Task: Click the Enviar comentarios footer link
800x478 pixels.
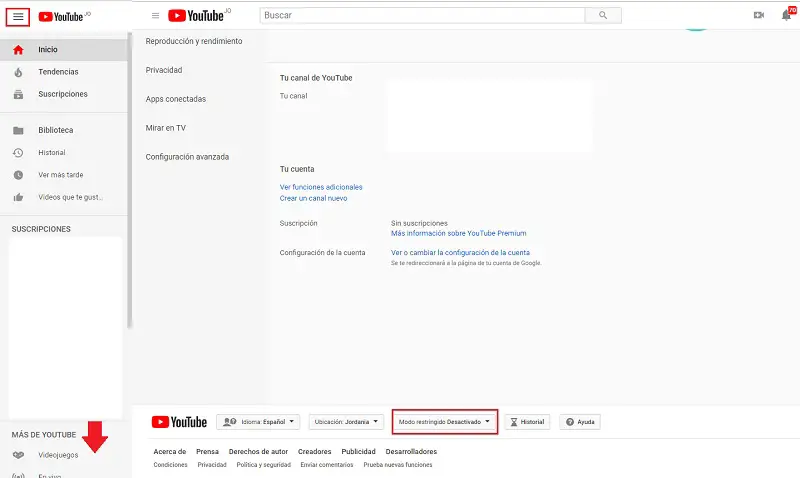Action: pyautogui.click(x=327, y=465)
